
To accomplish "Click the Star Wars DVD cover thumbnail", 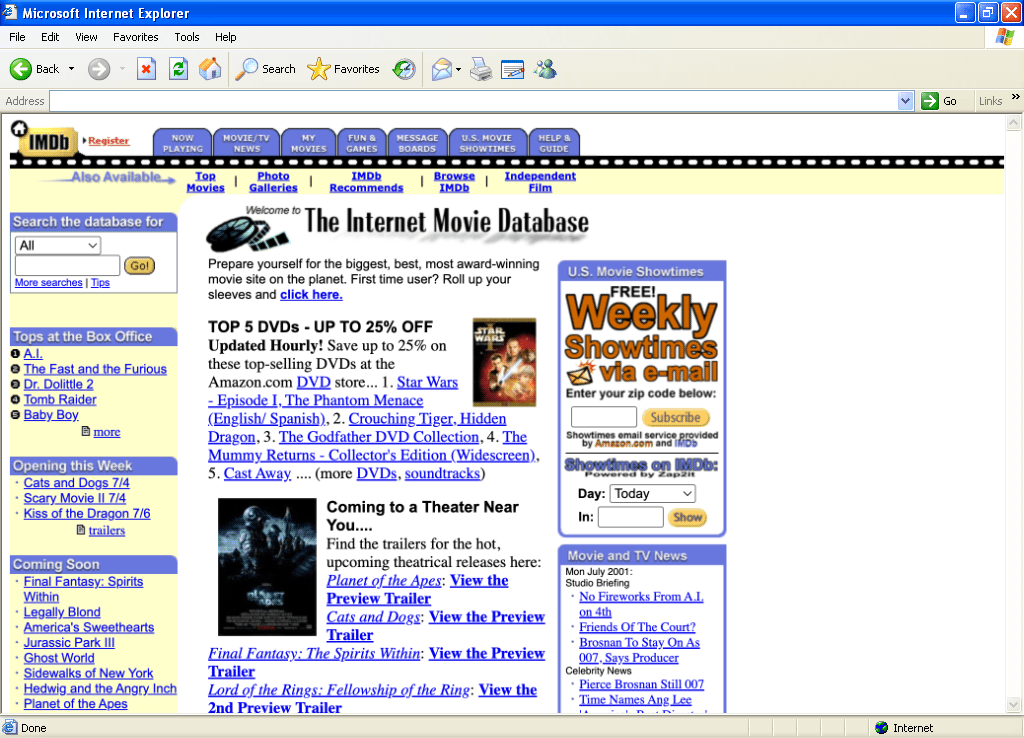I will [x=504, y=362].
